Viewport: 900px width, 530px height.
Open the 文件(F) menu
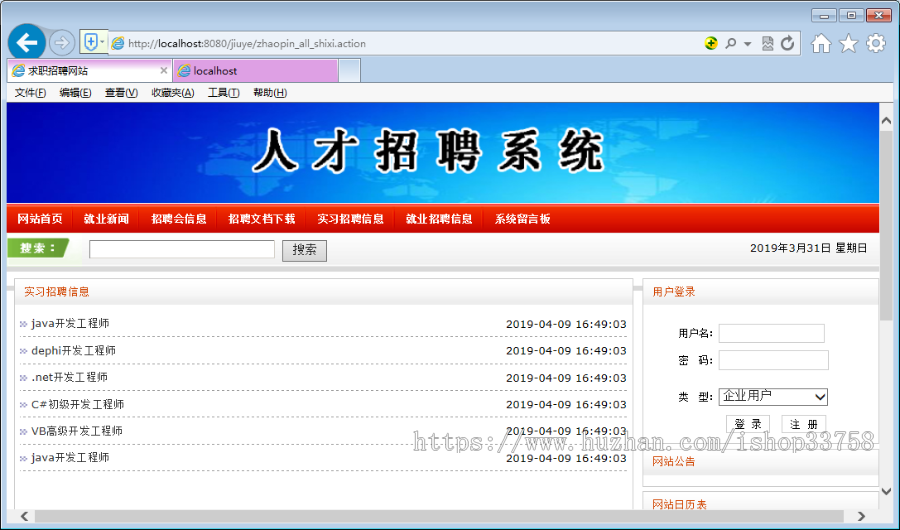click(x=30, y=92)
